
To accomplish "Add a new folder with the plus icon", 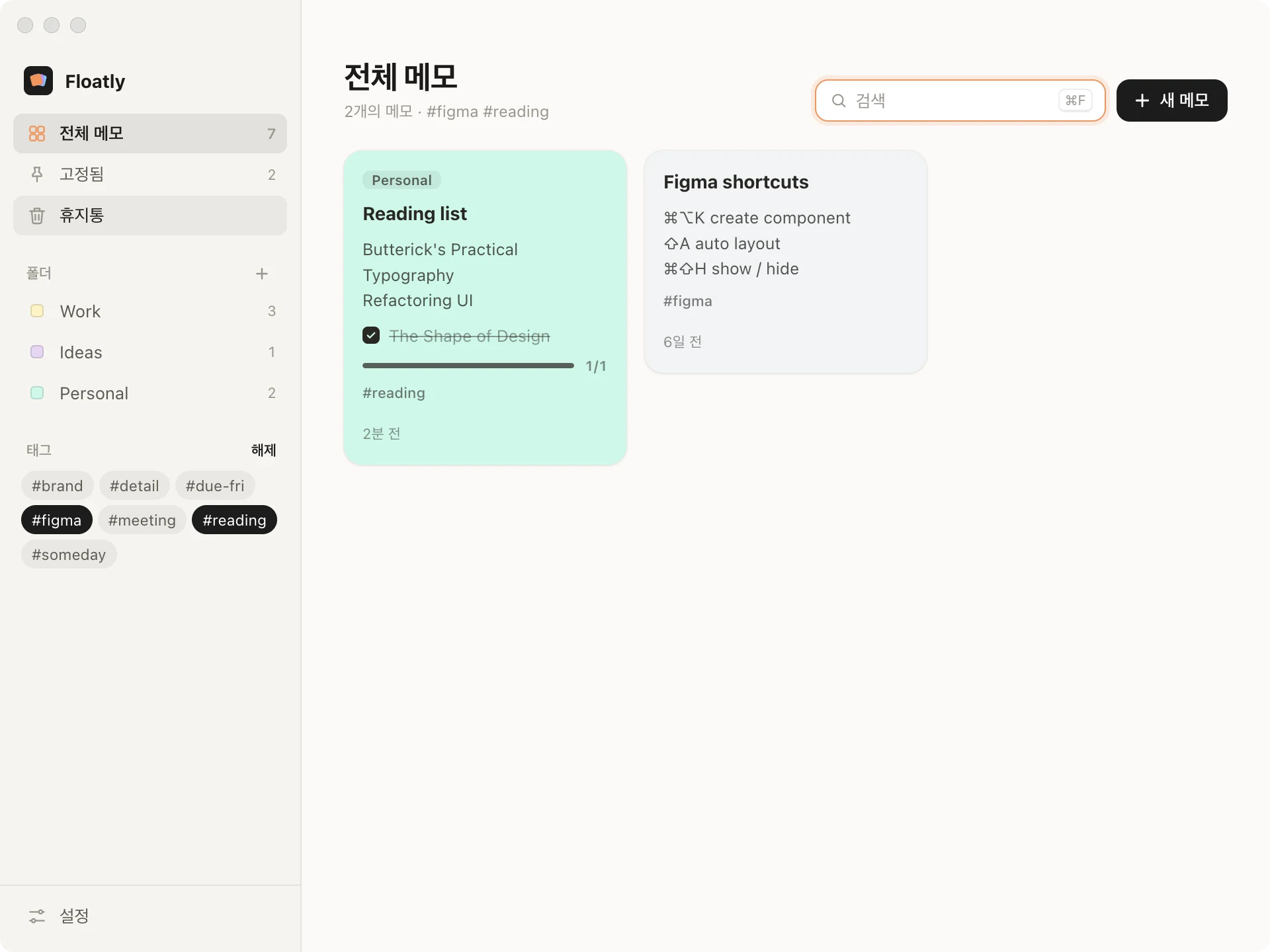I will (262, 274).
